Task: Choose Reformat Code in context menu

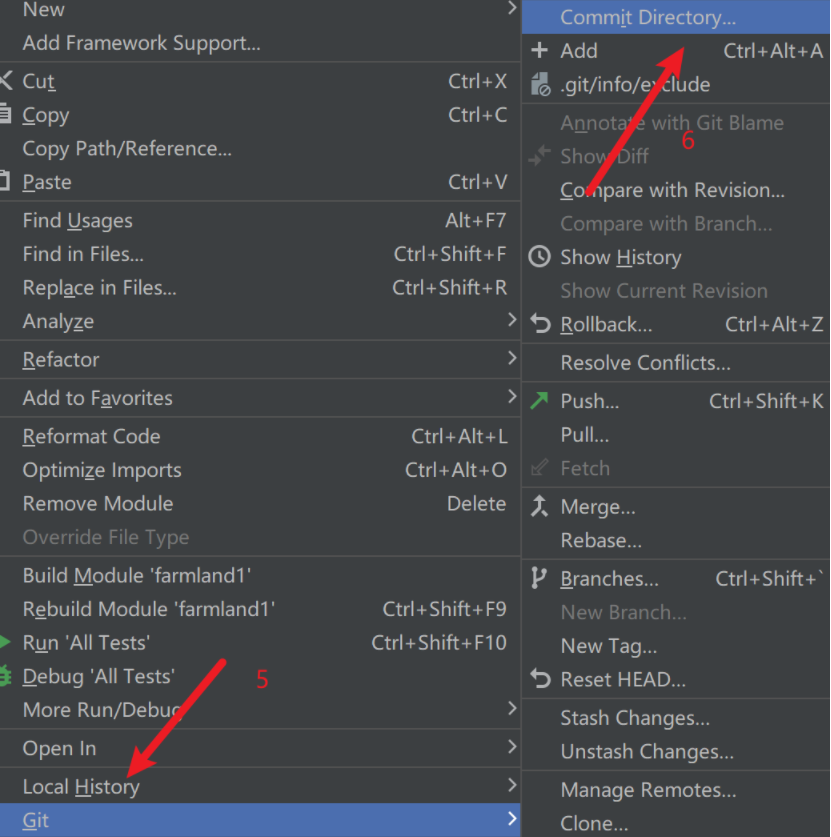Action: tap(91, 436)
